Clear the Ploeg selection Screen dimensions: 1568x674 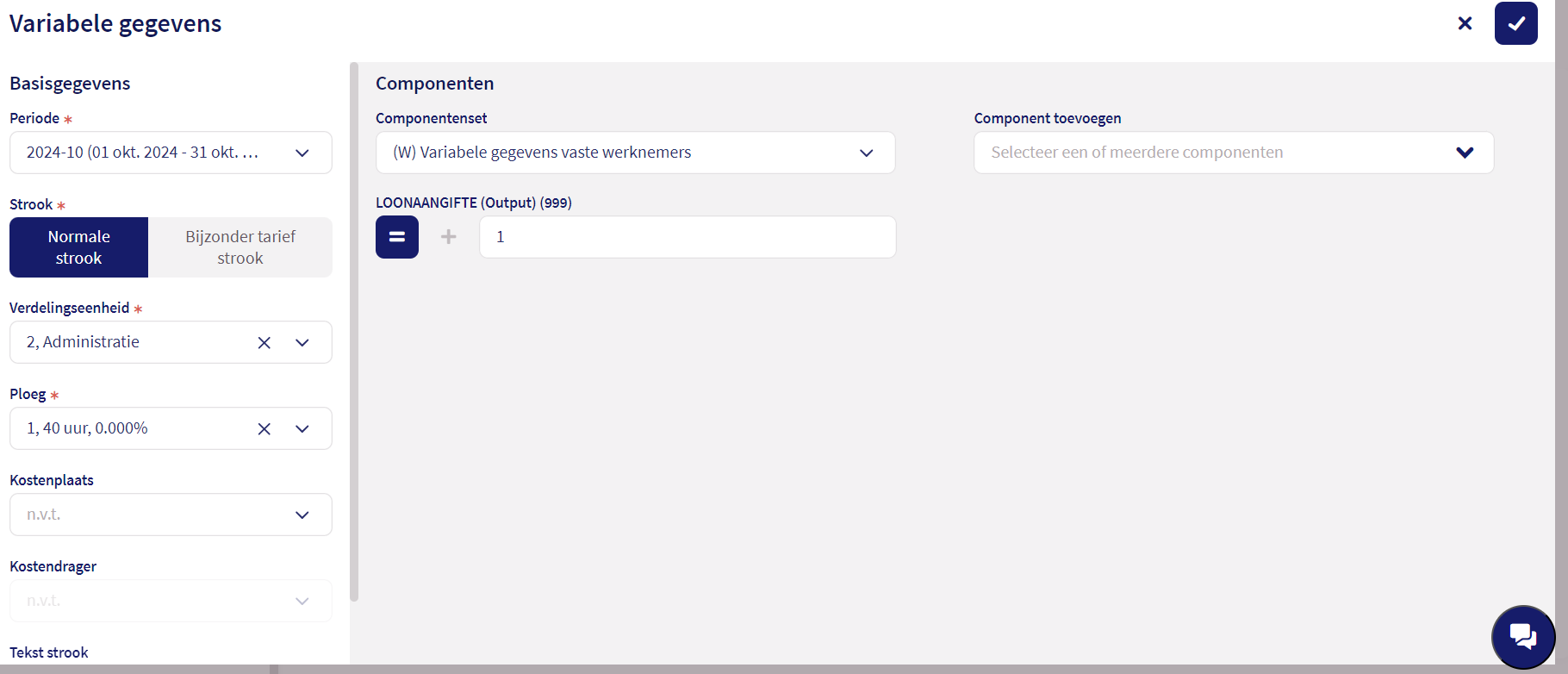264,429
